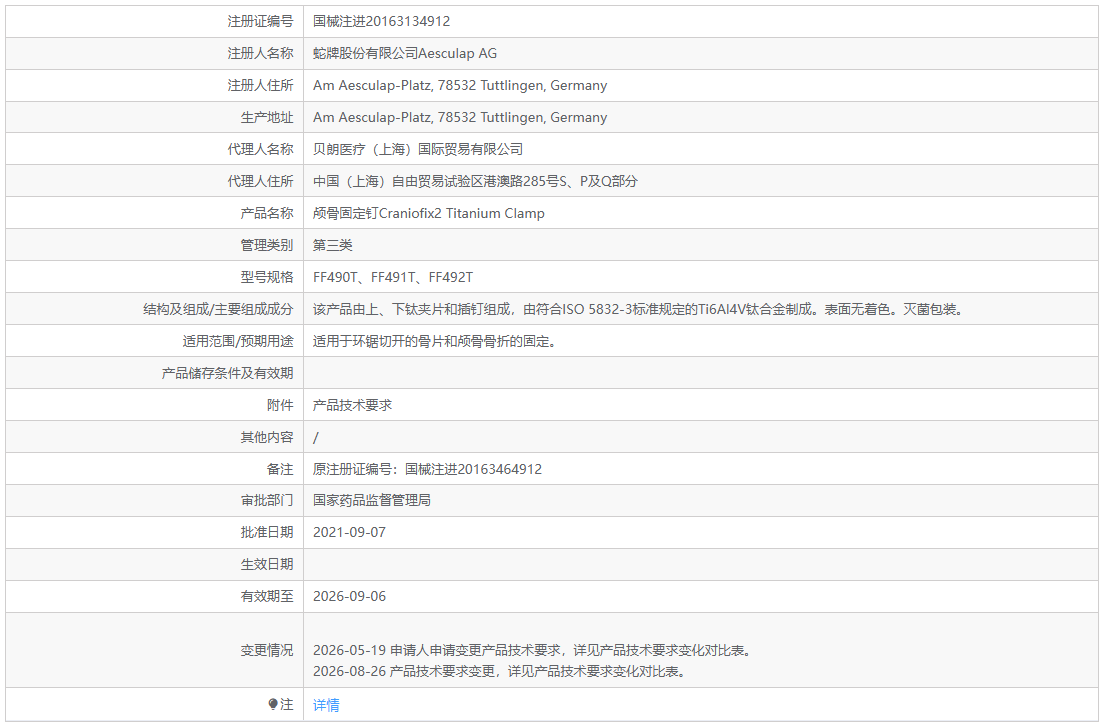Click the composition text mentioning Ti6Al4V钛合金
Screen dimensions: 1105x725
pyautogui.click(x=638, y=309)
